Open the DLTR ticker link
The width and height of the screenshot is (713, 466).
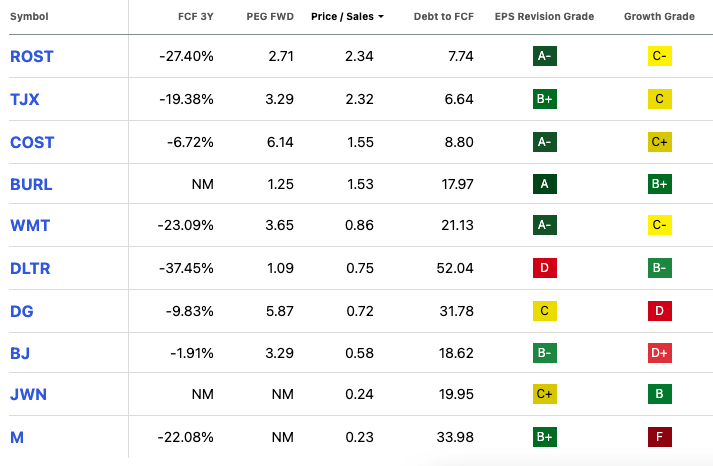click(x=31, y=268)
